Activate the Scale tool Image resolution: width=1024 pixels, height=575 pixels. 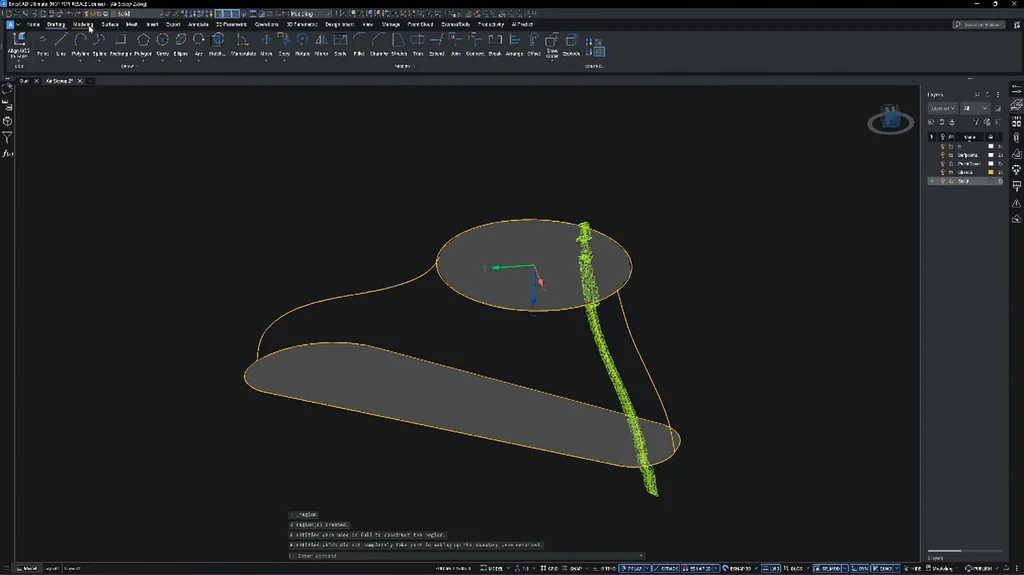[x=340, y=44]
